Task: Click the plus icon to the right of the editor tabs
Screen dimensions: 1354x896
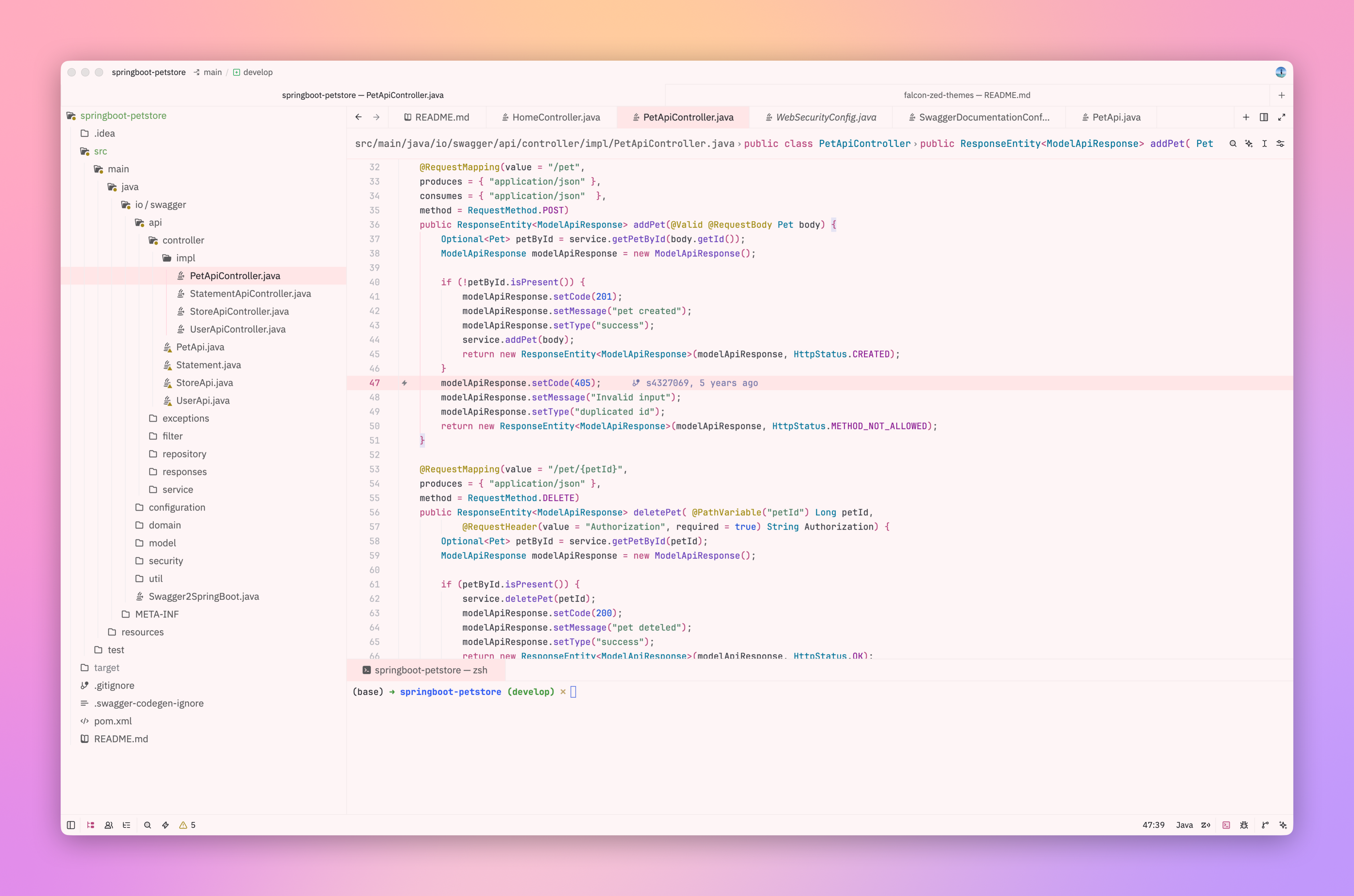Action: coord(1246,117)
